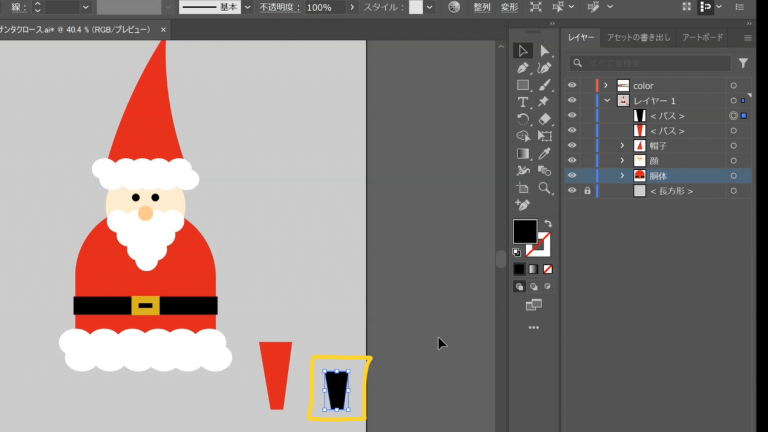This screenshot has width=768, height=432.
Task: Expand the 帽子 group
Action: [622, 146]
